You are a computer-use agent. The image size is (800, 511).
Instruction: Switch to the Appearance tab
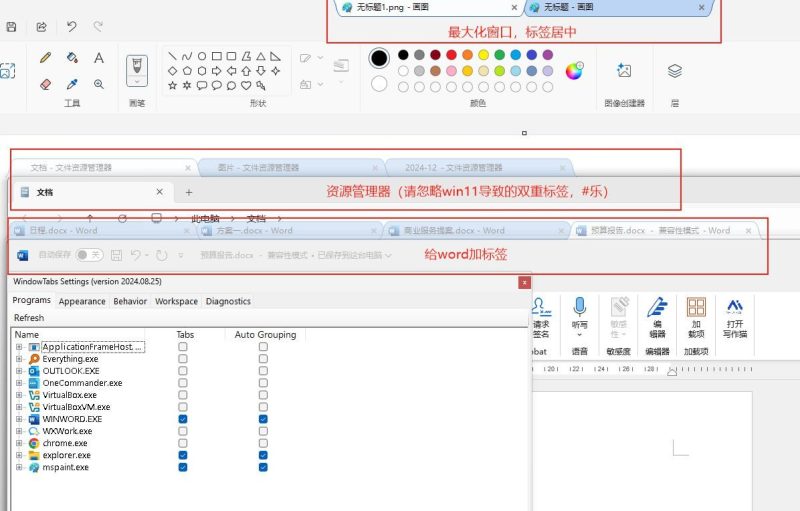(82, 301)
